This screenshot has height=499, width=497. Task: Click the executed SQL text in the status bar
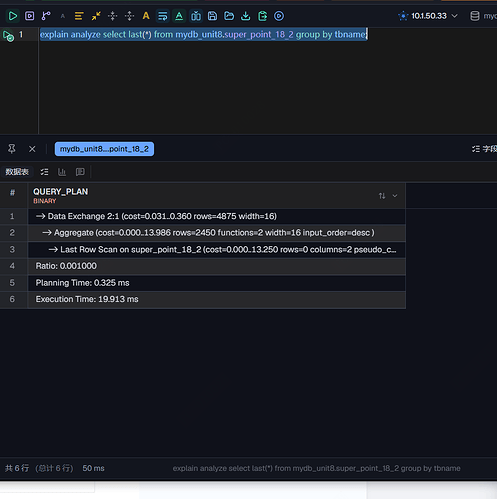[x=316, y=468]
